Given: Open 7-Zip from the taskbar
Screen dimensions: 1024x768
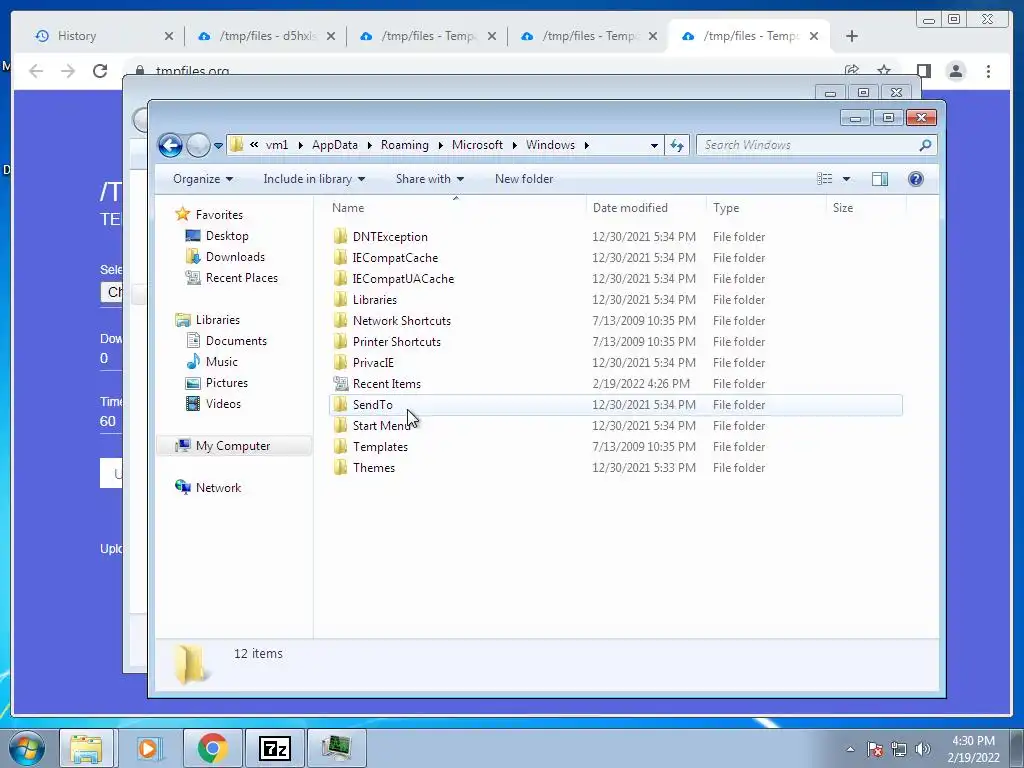Looking at the screenshot, I should [274, 748].
